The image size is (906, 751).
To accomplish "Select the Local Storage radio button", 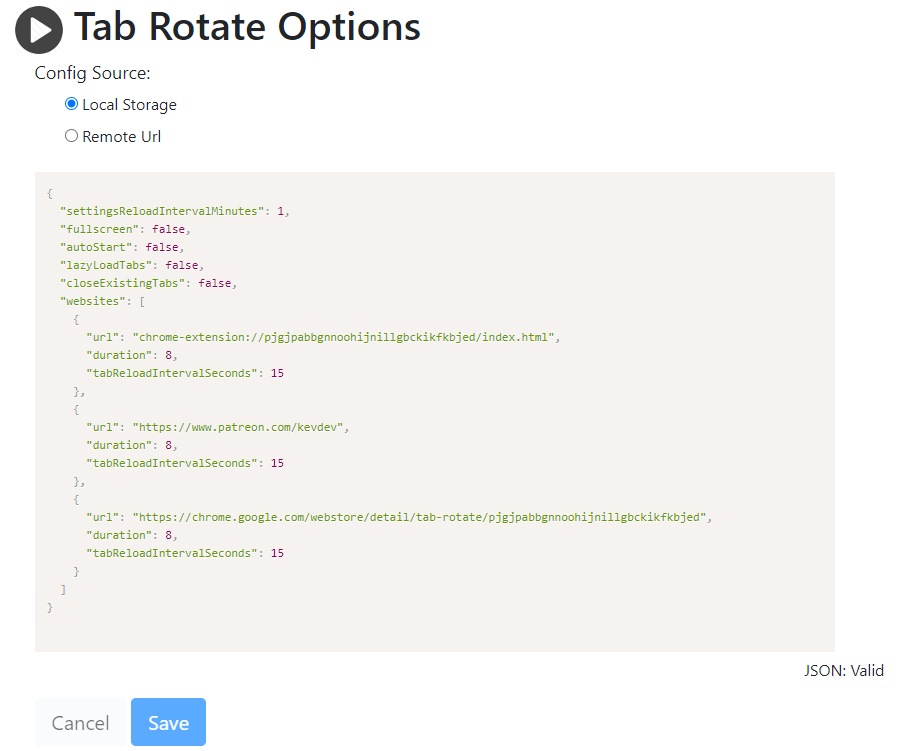I will coord(71,104).
